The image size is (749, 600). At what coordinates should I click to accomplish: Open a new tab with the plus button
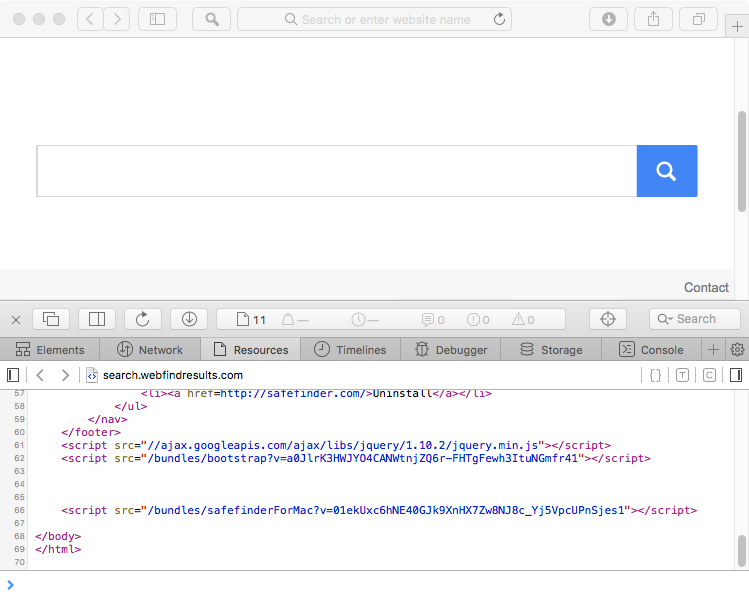click(x=737, y=27)
